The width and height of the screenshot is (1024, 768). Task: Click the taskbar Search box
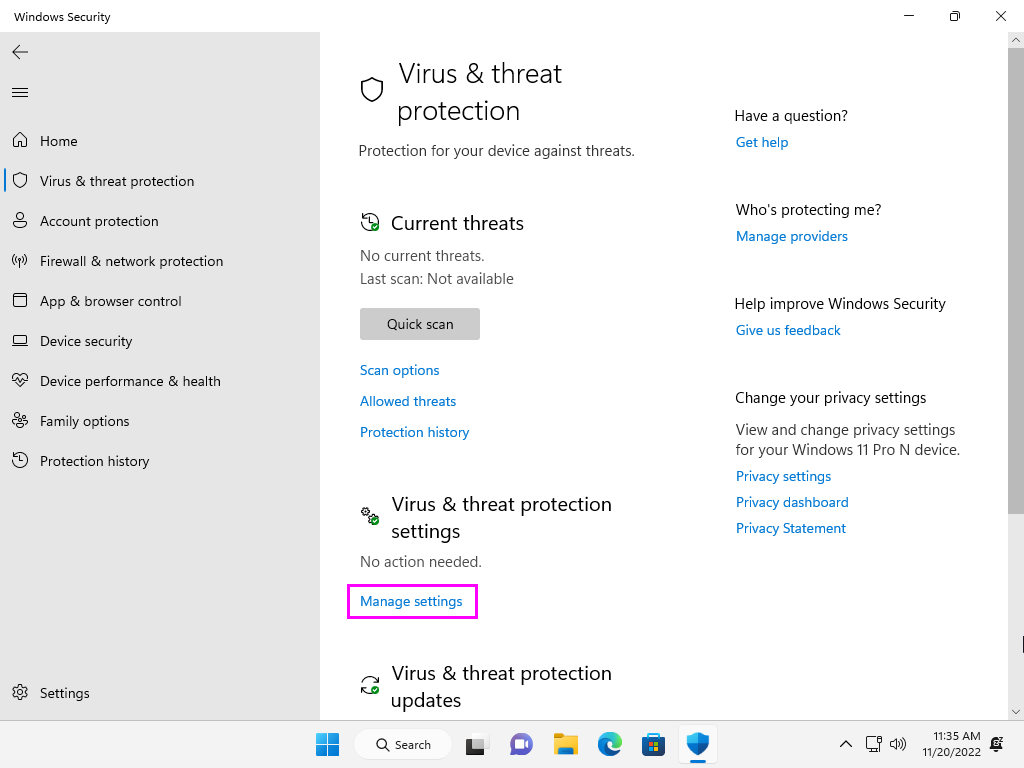click(x=403, y=744)
